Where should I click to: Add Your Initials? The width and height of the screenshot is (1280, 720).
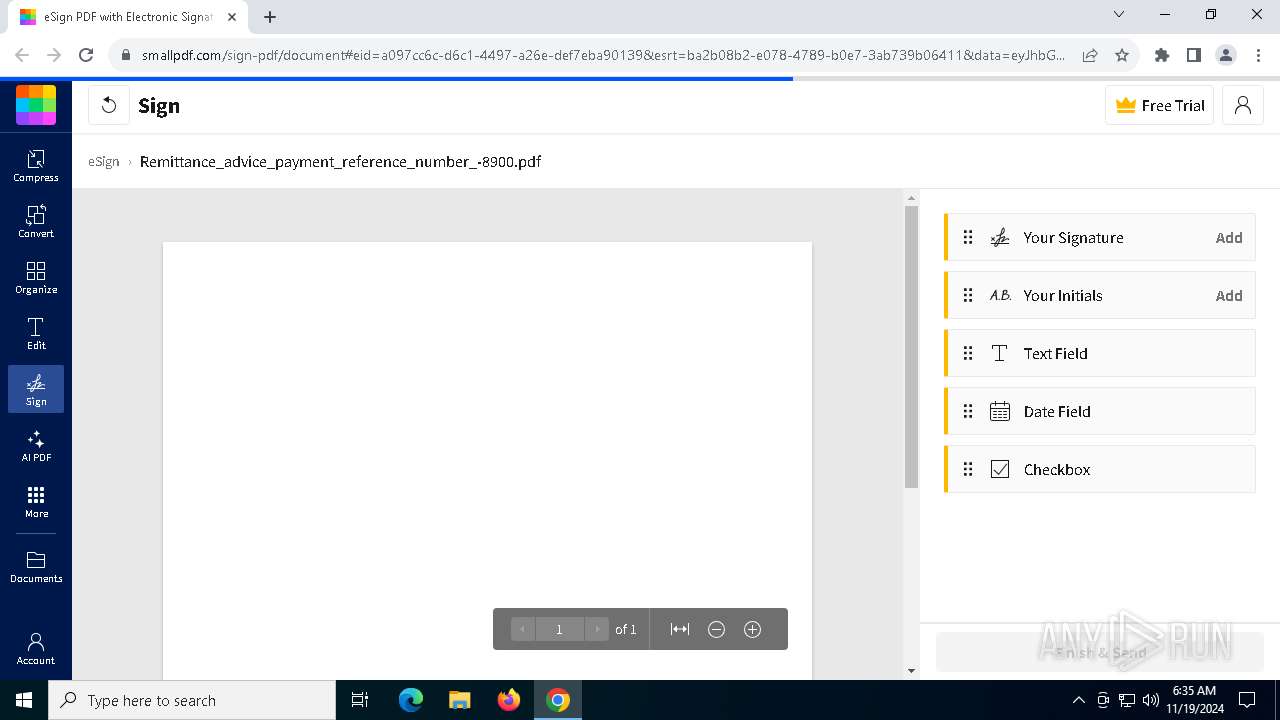(1229, 296)
